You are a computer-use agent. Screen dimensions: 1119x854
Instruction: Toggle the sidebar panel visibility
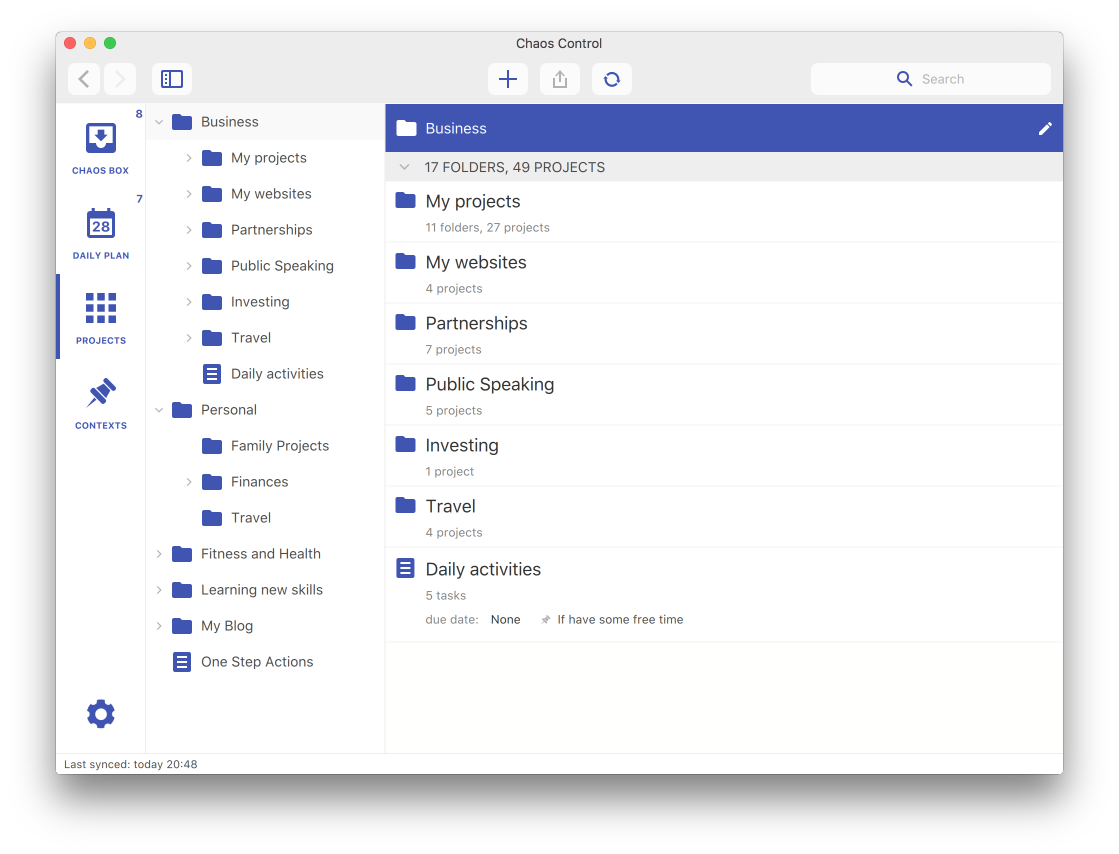pos(172,79)
